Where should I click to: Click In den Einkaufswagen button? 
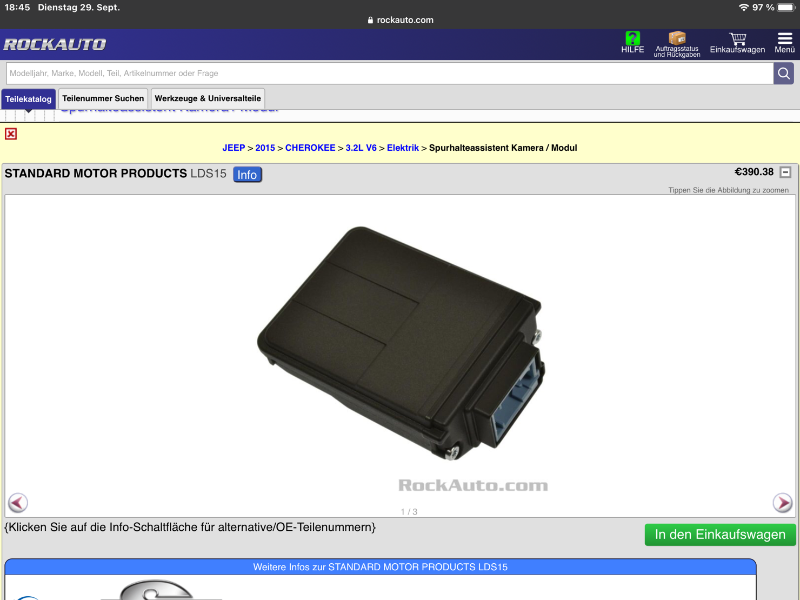720,535
